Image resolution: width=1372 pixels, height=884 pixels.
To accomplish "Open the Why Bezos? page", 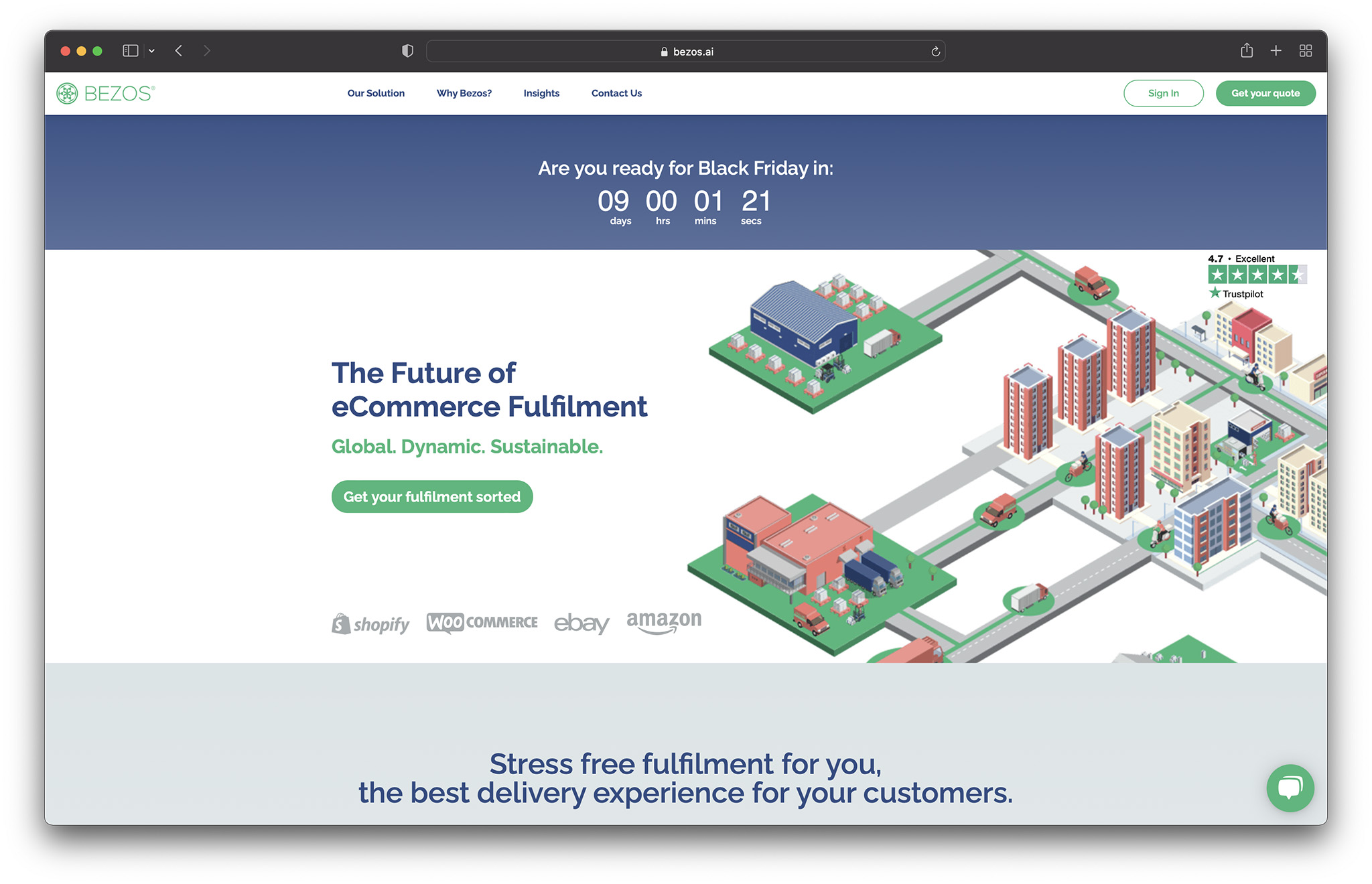I will (464, 93).
